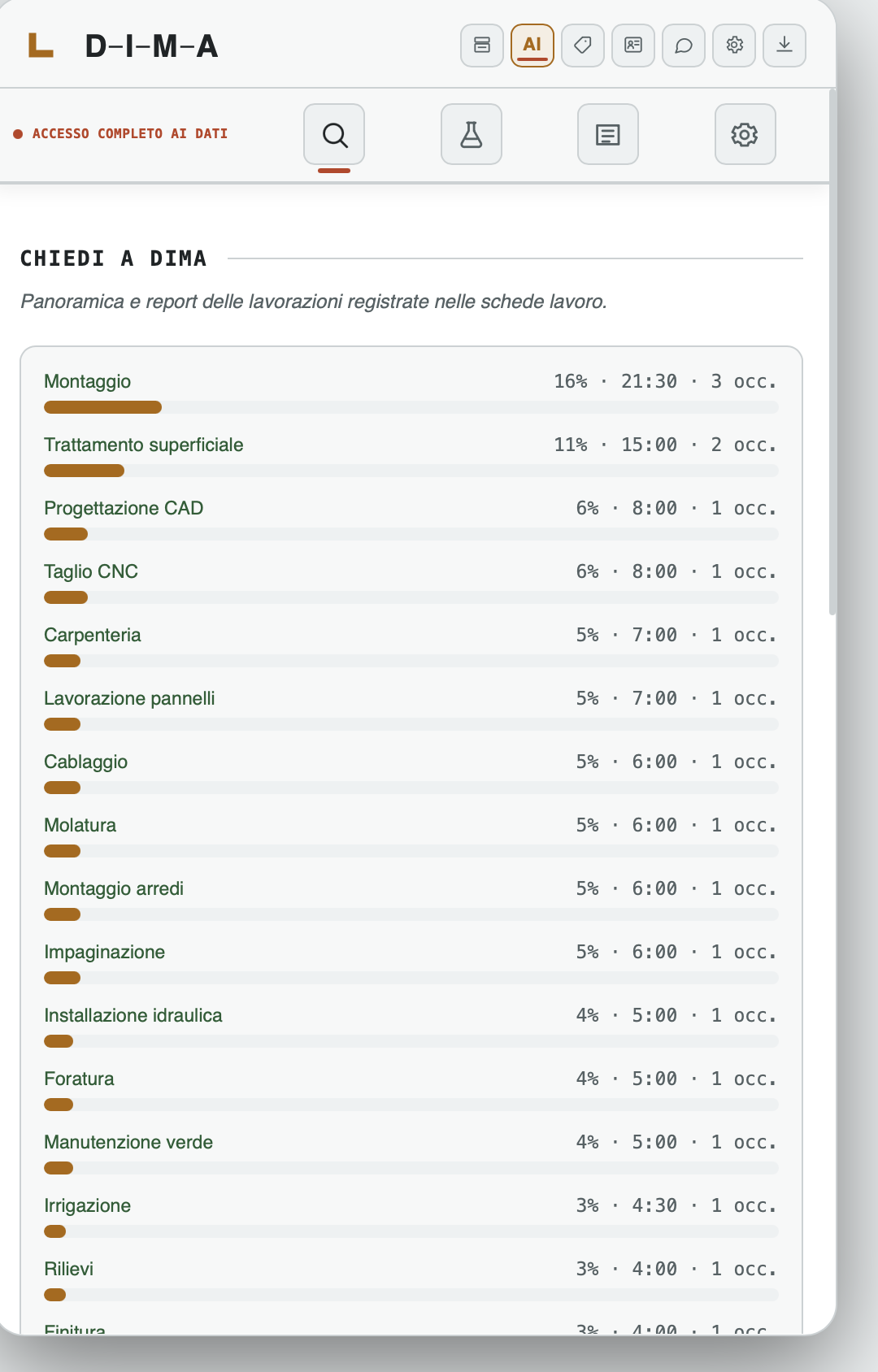Open the Cablaggio work entry
878x1372 pixels.
click(411, 772)
